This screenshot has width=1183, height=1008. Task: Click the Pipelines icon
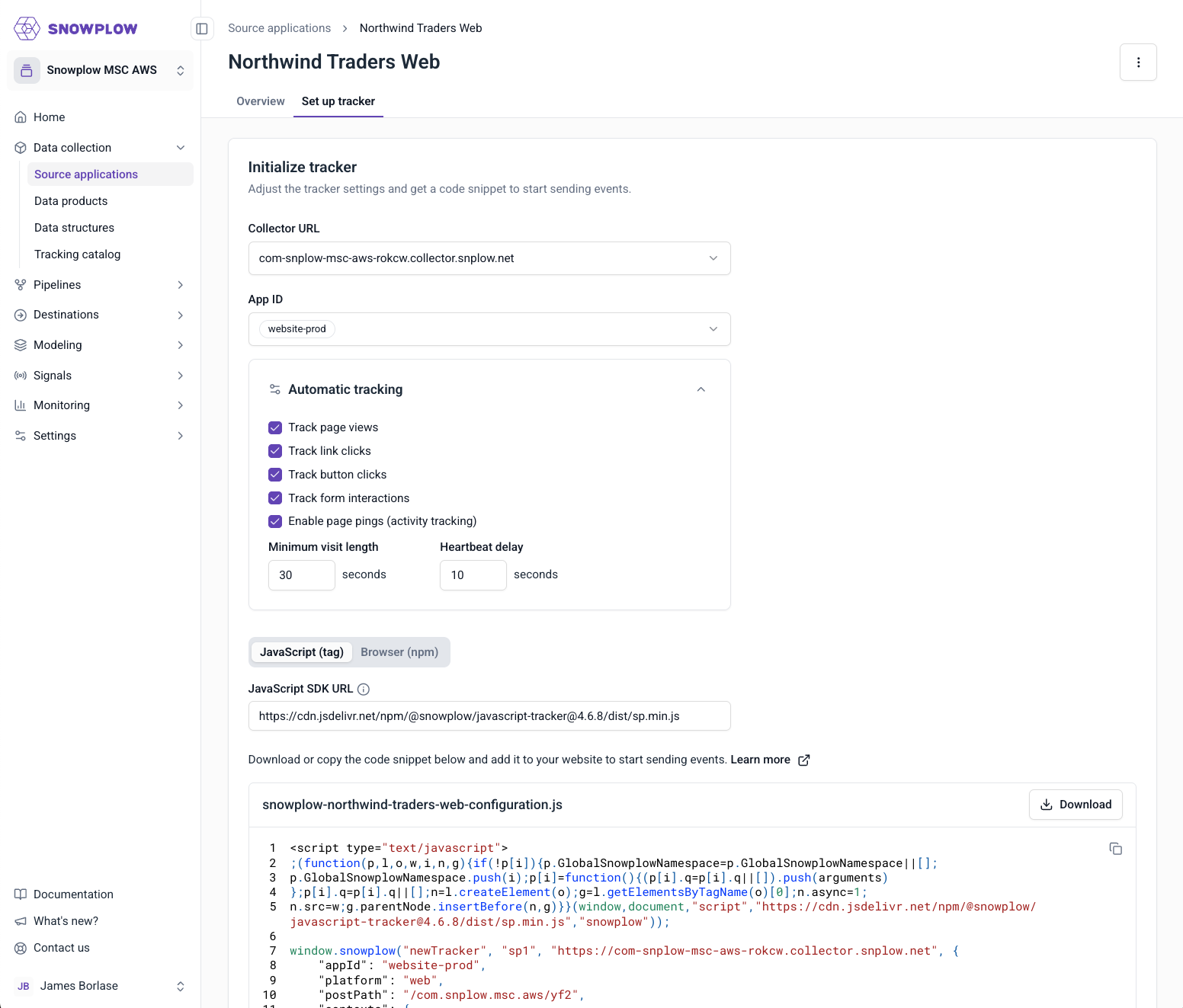point(21,285)
